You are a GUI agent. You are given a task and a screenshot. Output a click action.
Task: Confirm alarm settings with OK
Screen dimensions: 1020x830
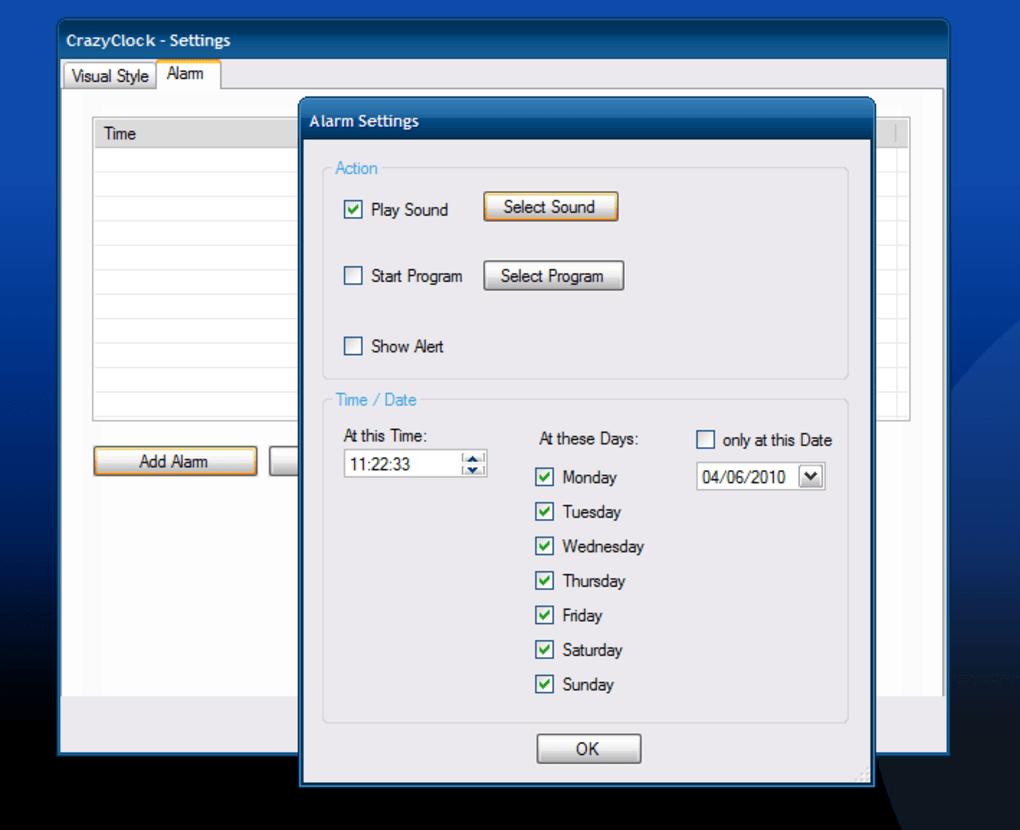coord(588,749)
